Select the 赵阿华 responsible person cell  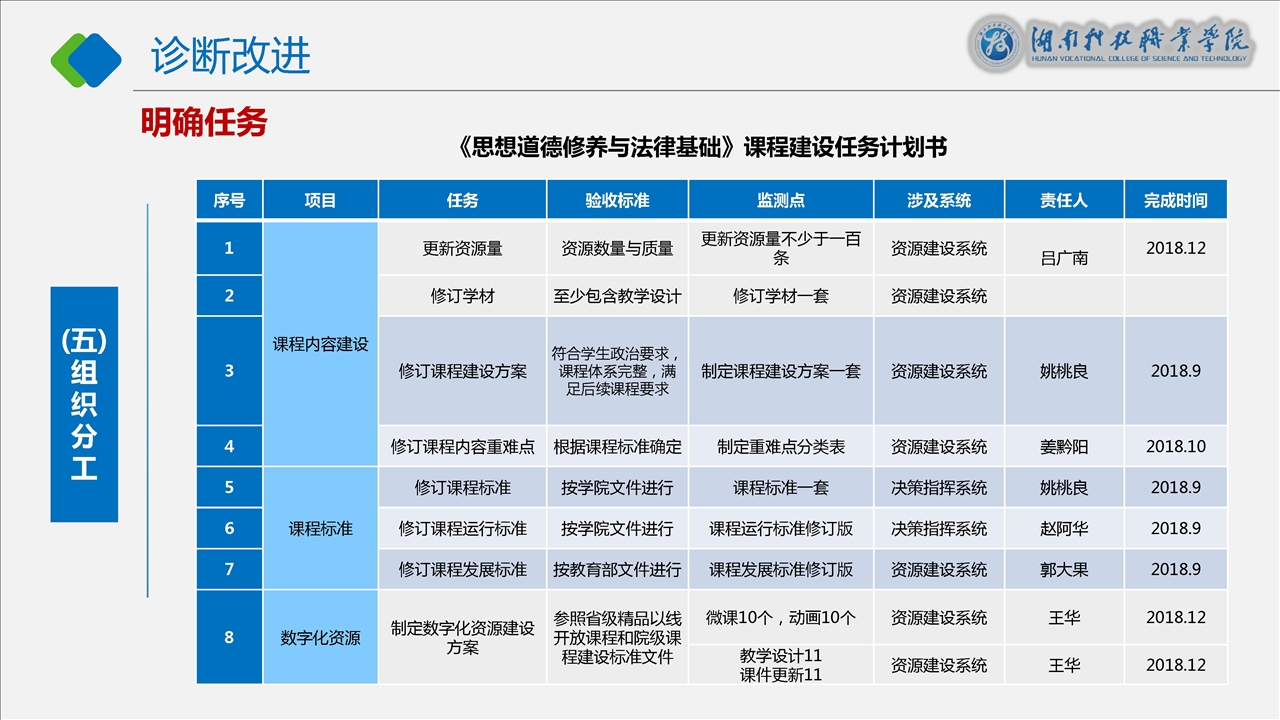1064,528
